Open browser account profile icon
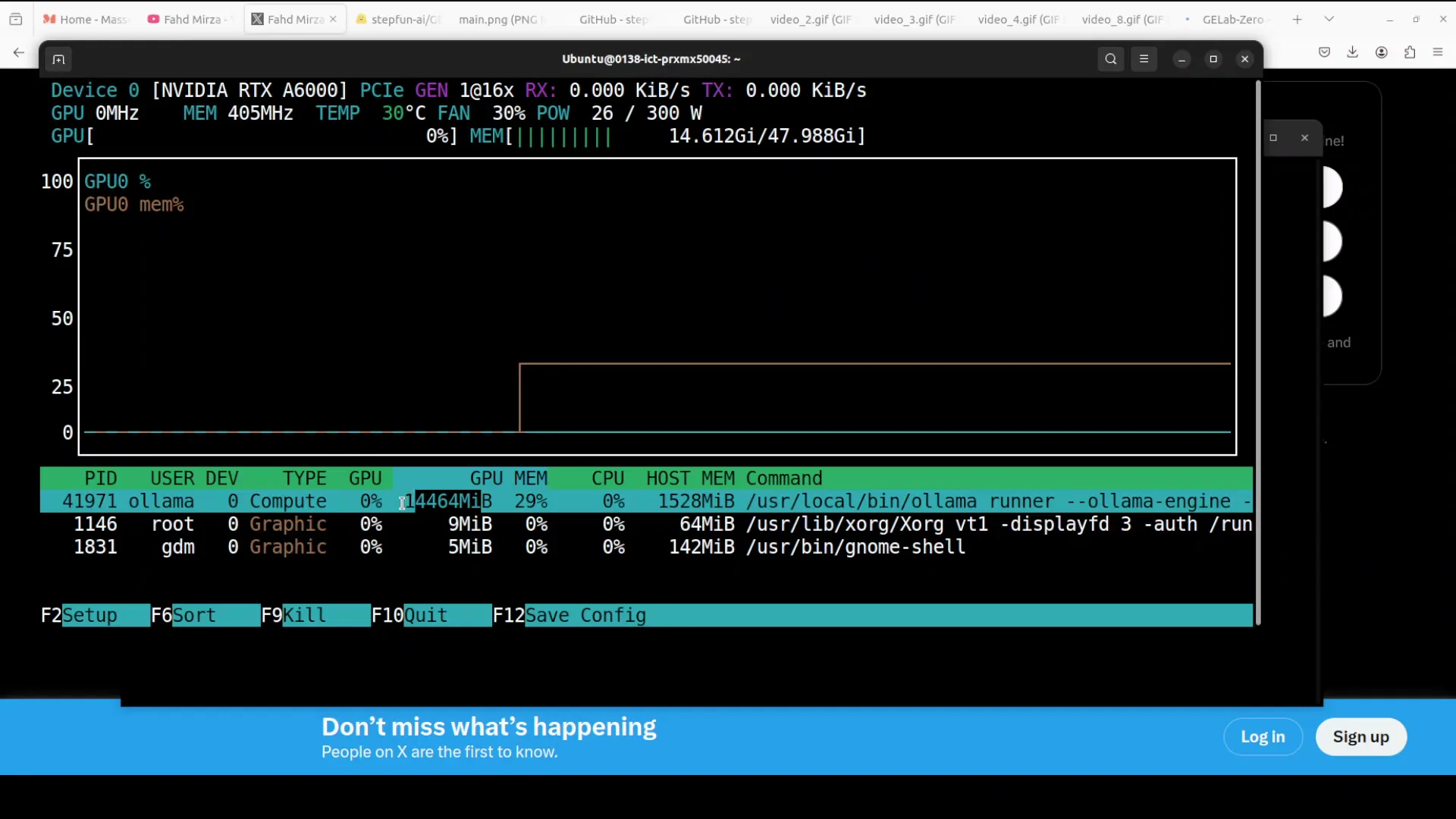This screenshot has width=1456, height=819. click(1381, 52)
